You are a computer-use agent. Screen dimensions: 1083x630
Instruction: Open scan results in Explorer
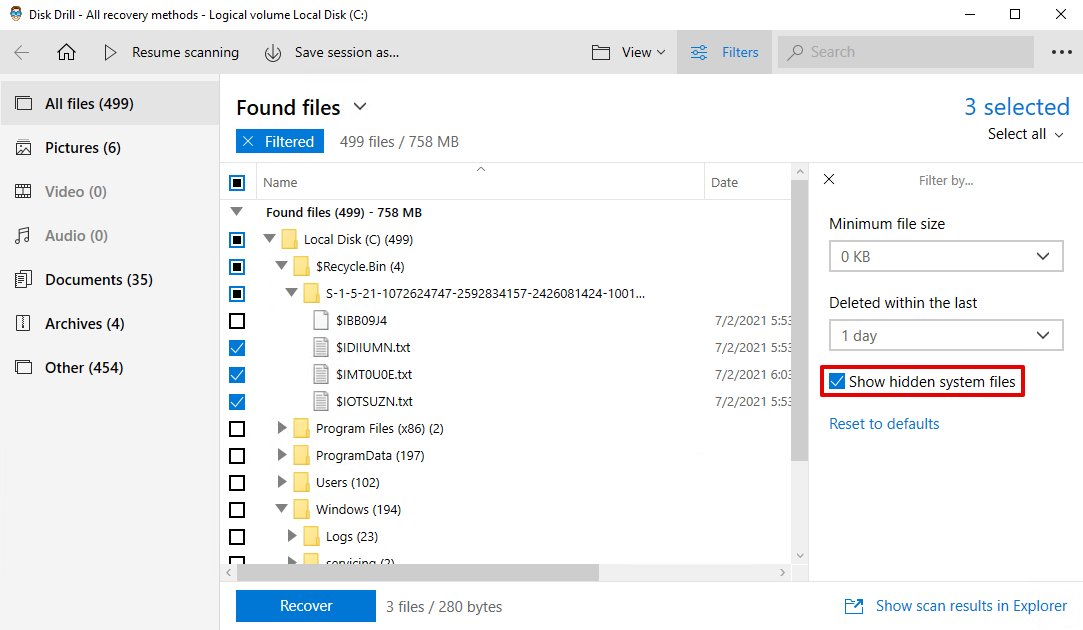(970, 606)
